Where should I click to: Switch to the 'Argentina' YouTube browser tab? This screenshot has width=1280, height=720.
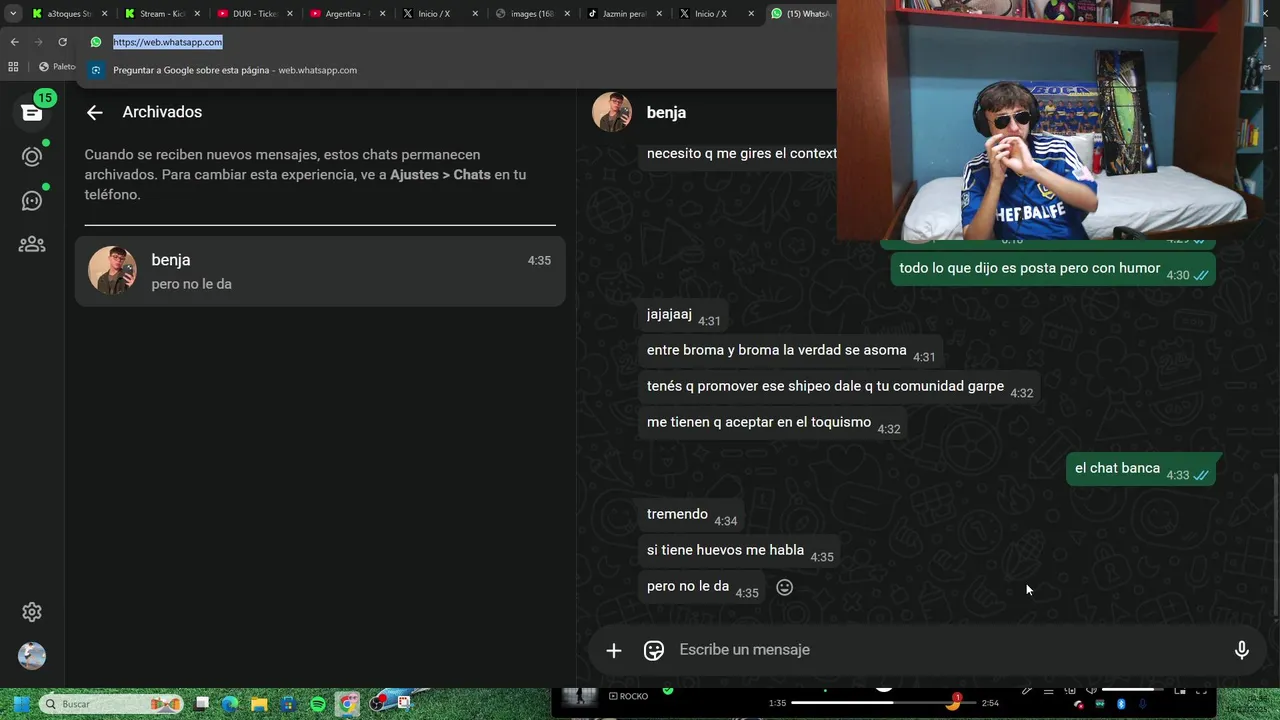[x=348, y=14]
